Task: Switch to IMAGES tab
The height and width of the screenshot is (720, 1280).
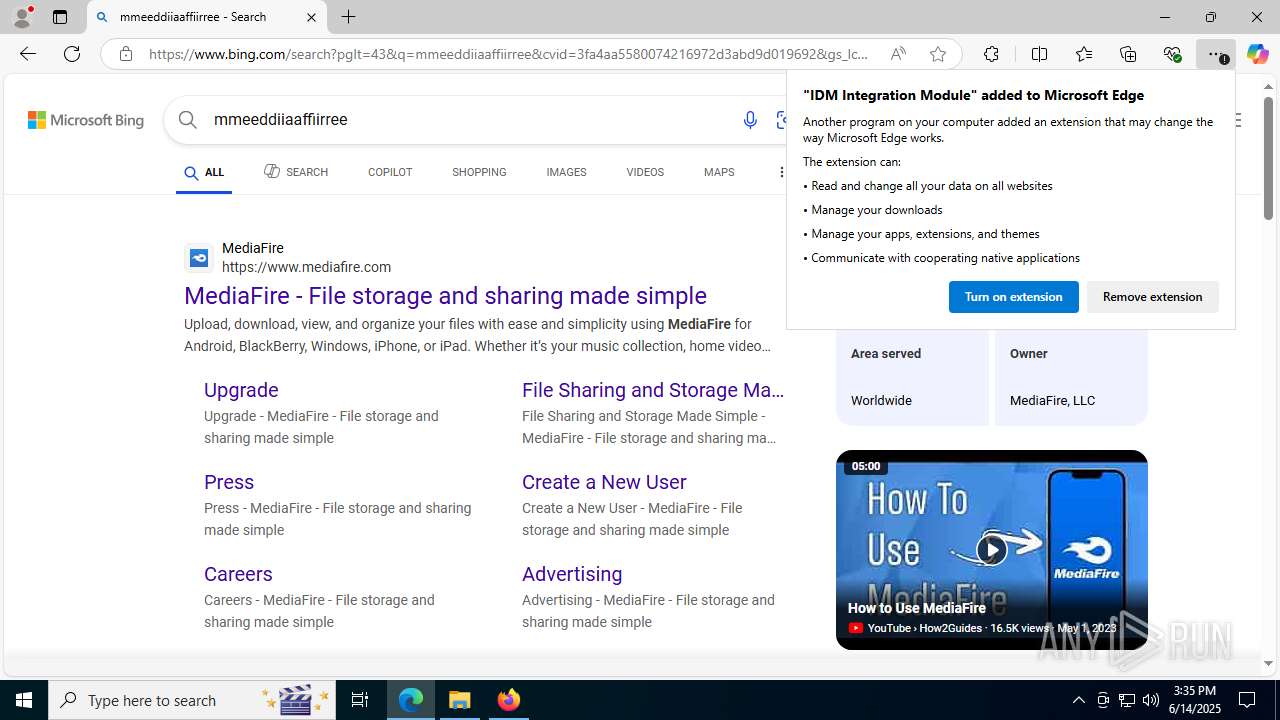Action: [566, 172]
